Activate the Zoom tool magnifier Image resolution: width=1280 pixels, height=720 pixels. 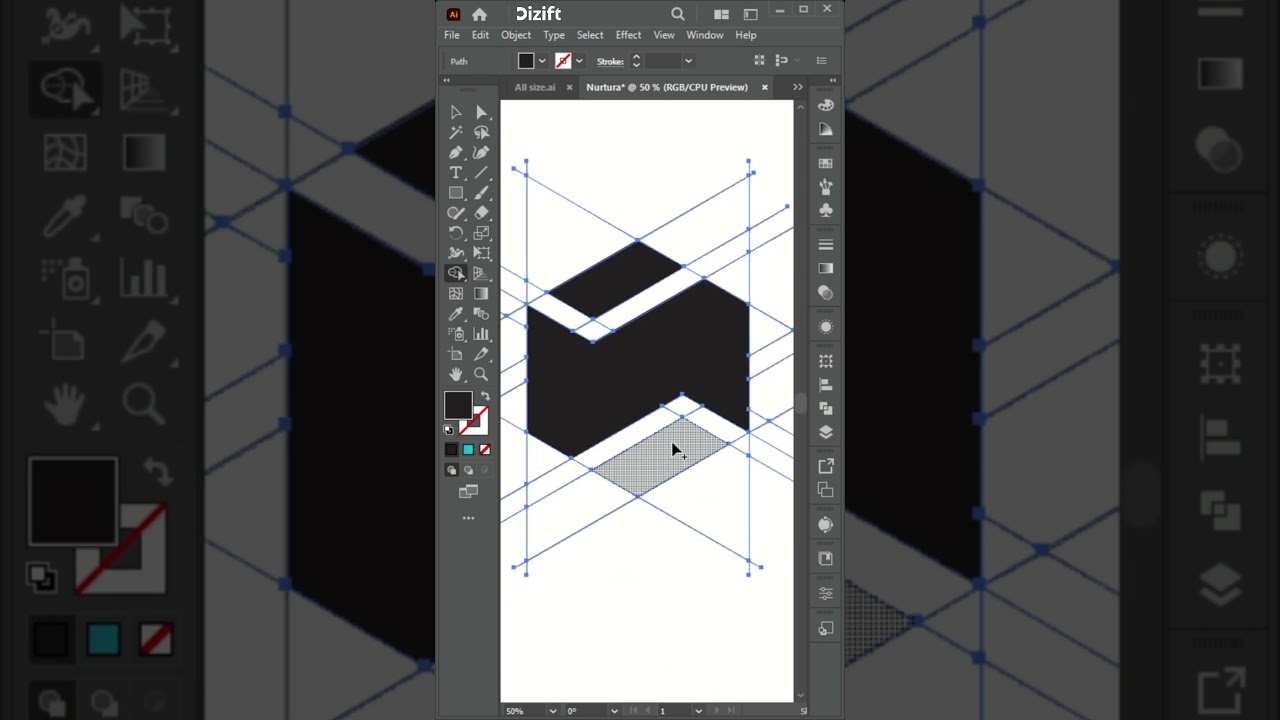(x=481, y=374)
